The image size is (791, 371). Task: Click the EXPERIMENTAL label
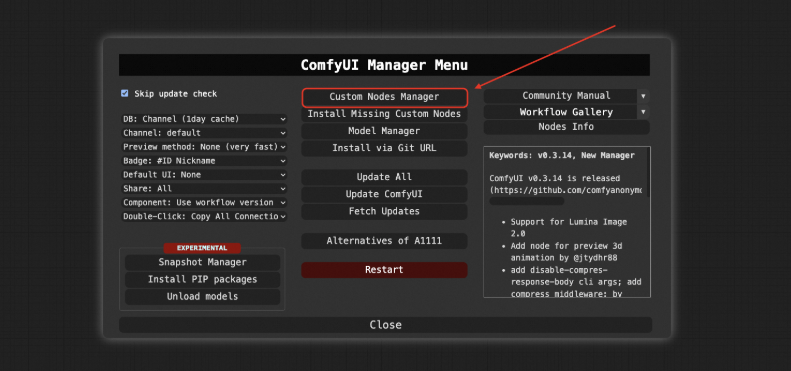[202, 248]
